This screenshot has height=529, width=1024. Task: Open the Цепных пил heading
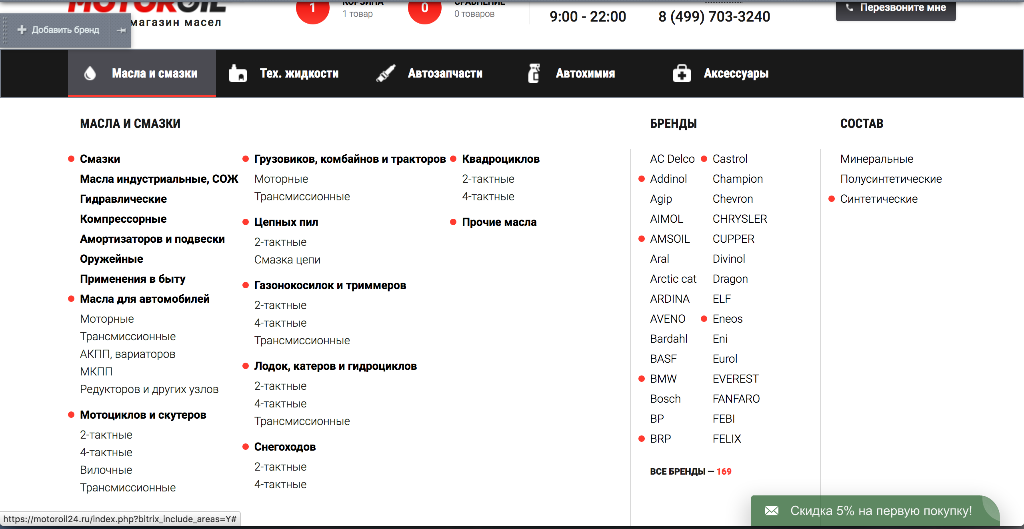[286, 223]
